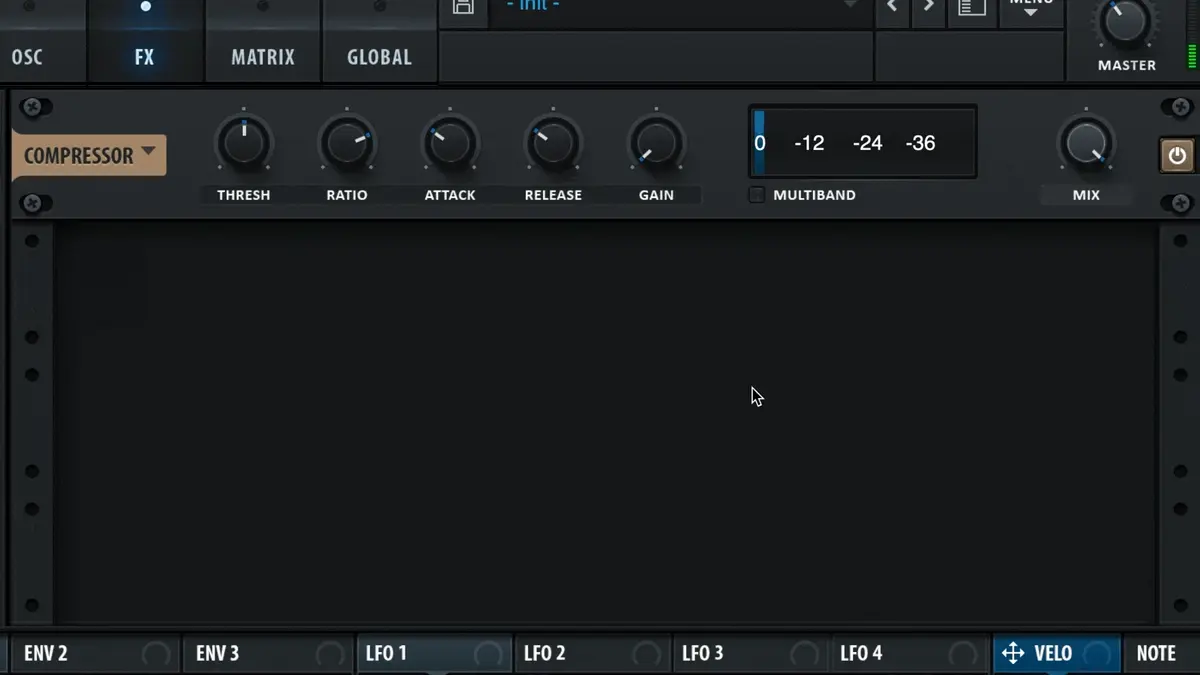The width and height of the screenshot is (1200, 675).
Task: Click the RELEASE knob
Action: click(553, 144)
